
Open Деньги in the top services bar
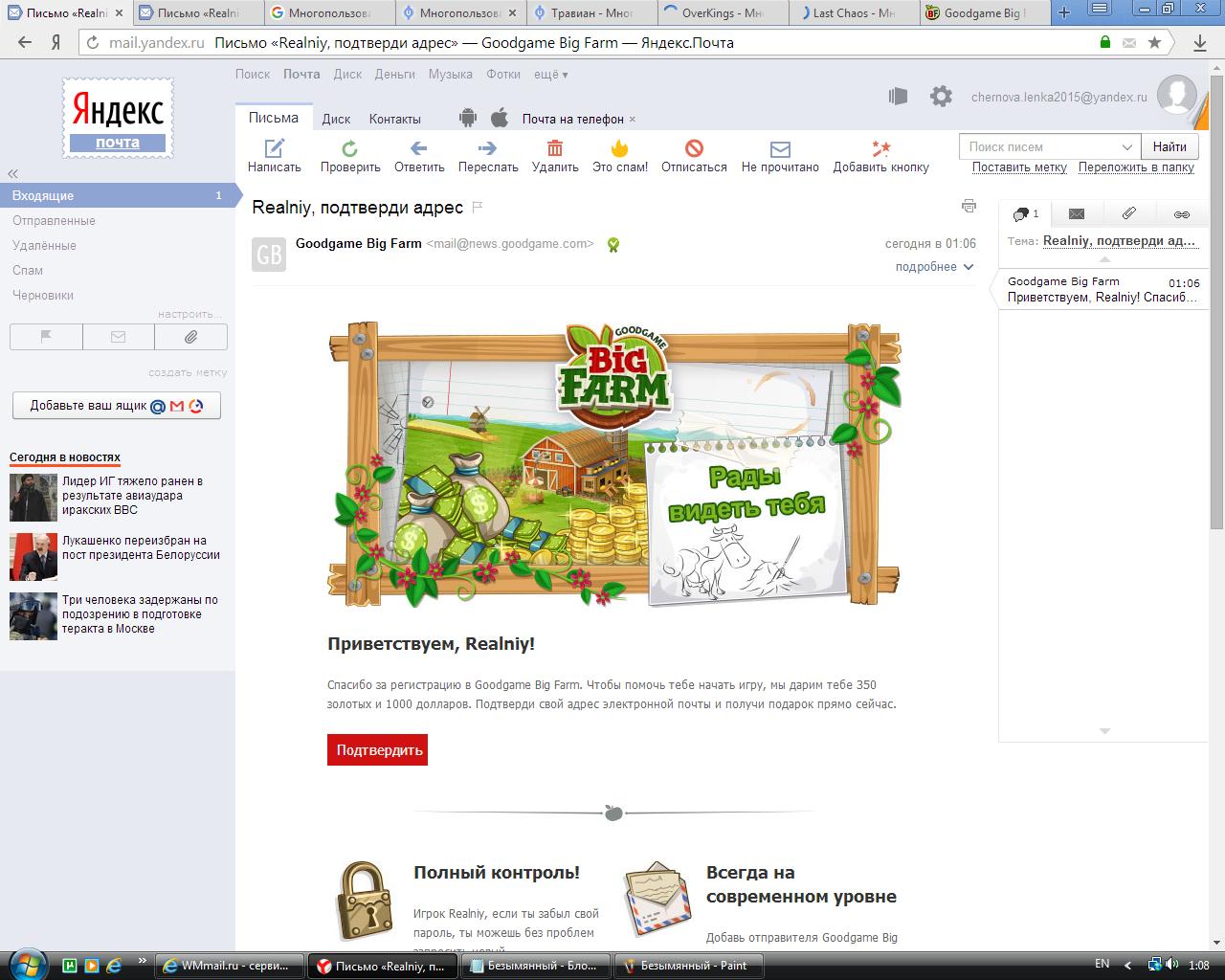(x=395, y=74)
